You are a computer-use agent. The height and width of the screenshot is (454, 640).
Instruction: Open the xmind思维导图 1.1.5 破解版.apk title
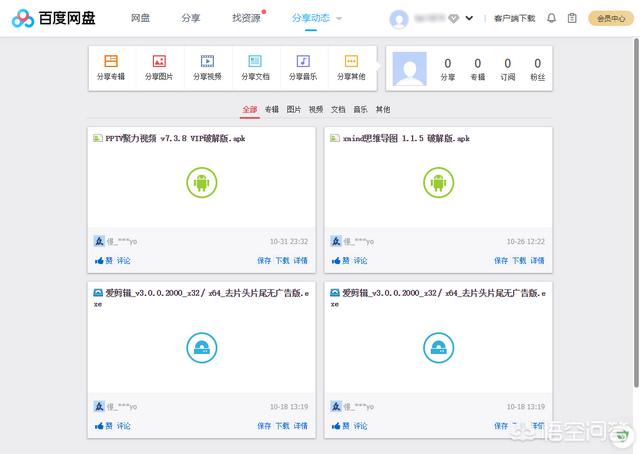click(406, 138)
